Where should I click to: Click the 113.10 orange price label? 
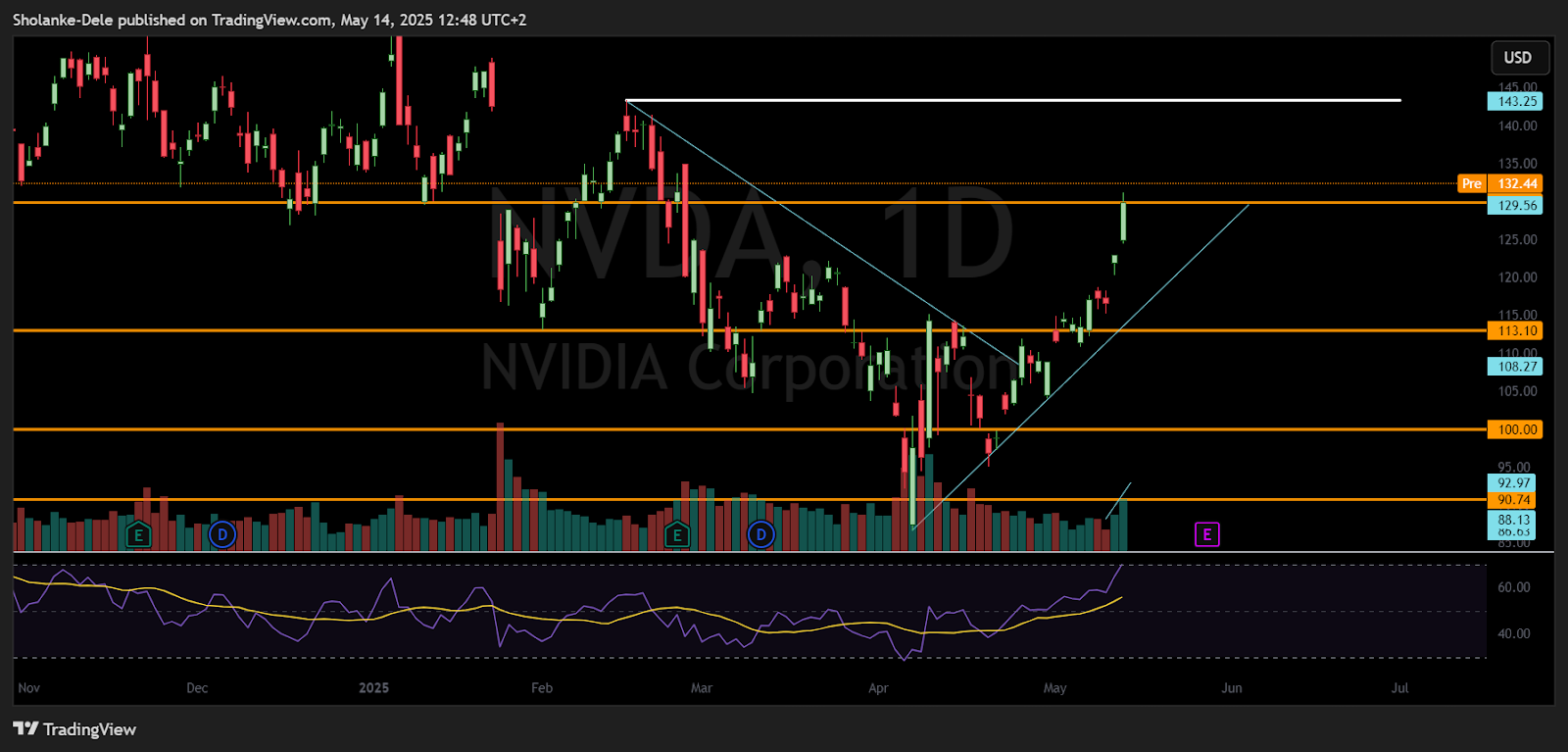click(1515, 330)
